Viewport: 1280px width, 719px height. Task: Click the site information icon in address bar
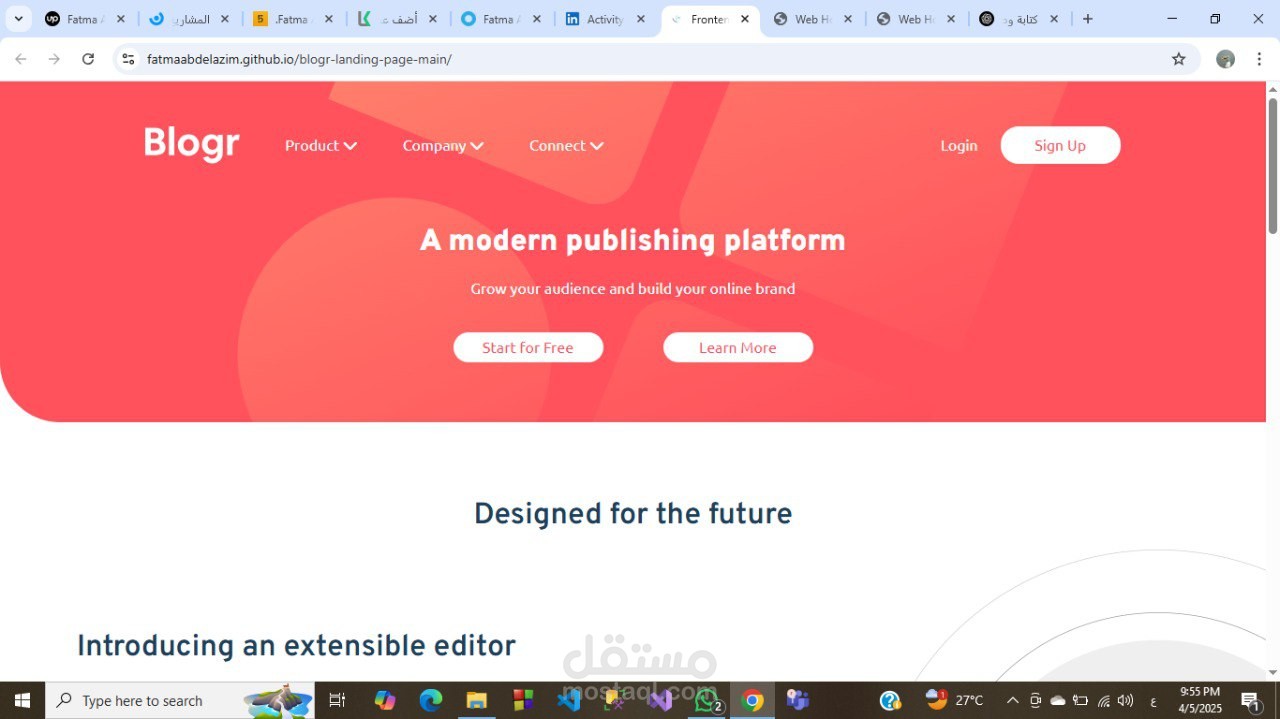pos(128,59)
